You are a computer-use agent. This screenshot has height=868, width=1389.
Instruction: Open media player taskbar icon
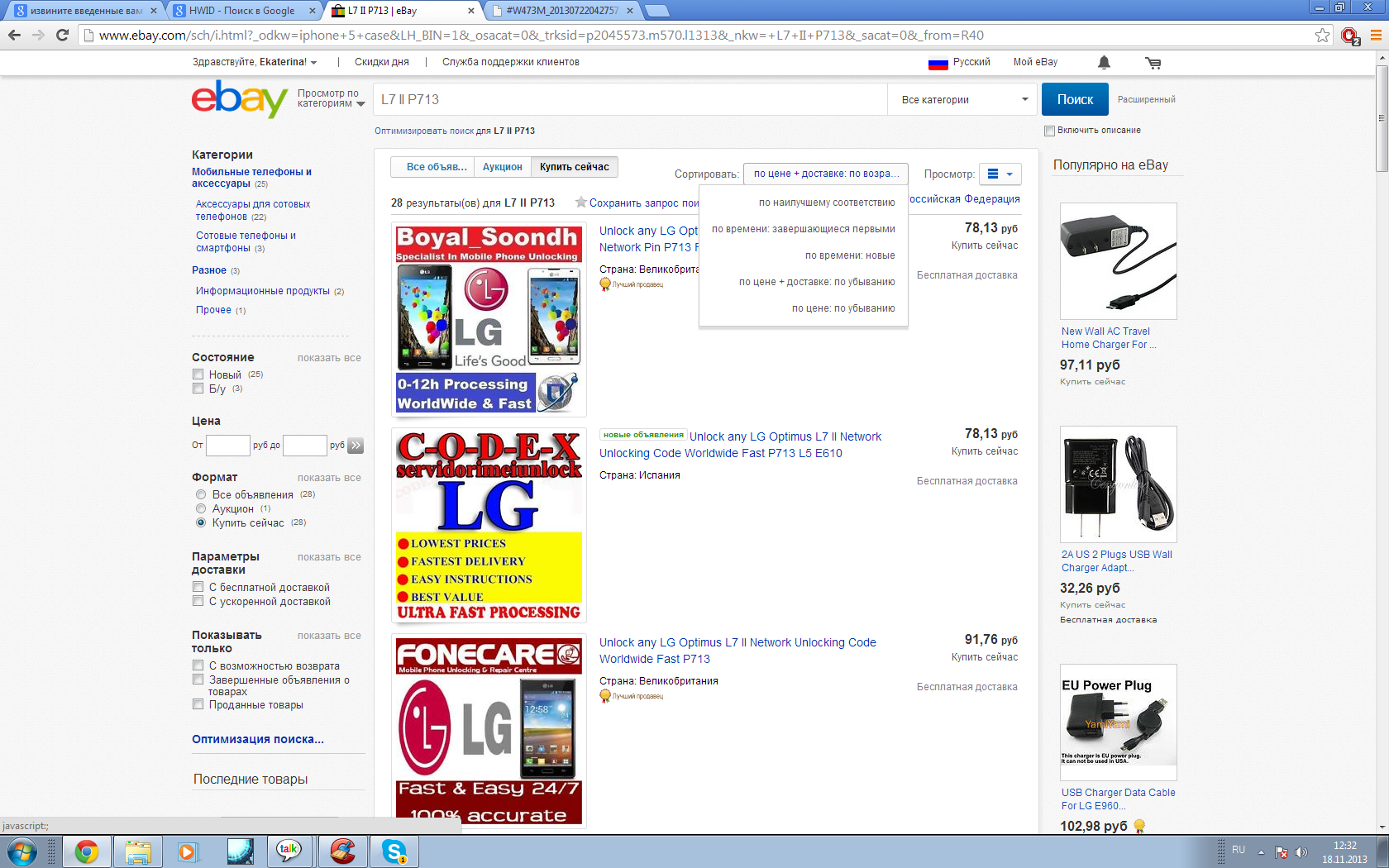pyautogui.click(x=189, y=851)
